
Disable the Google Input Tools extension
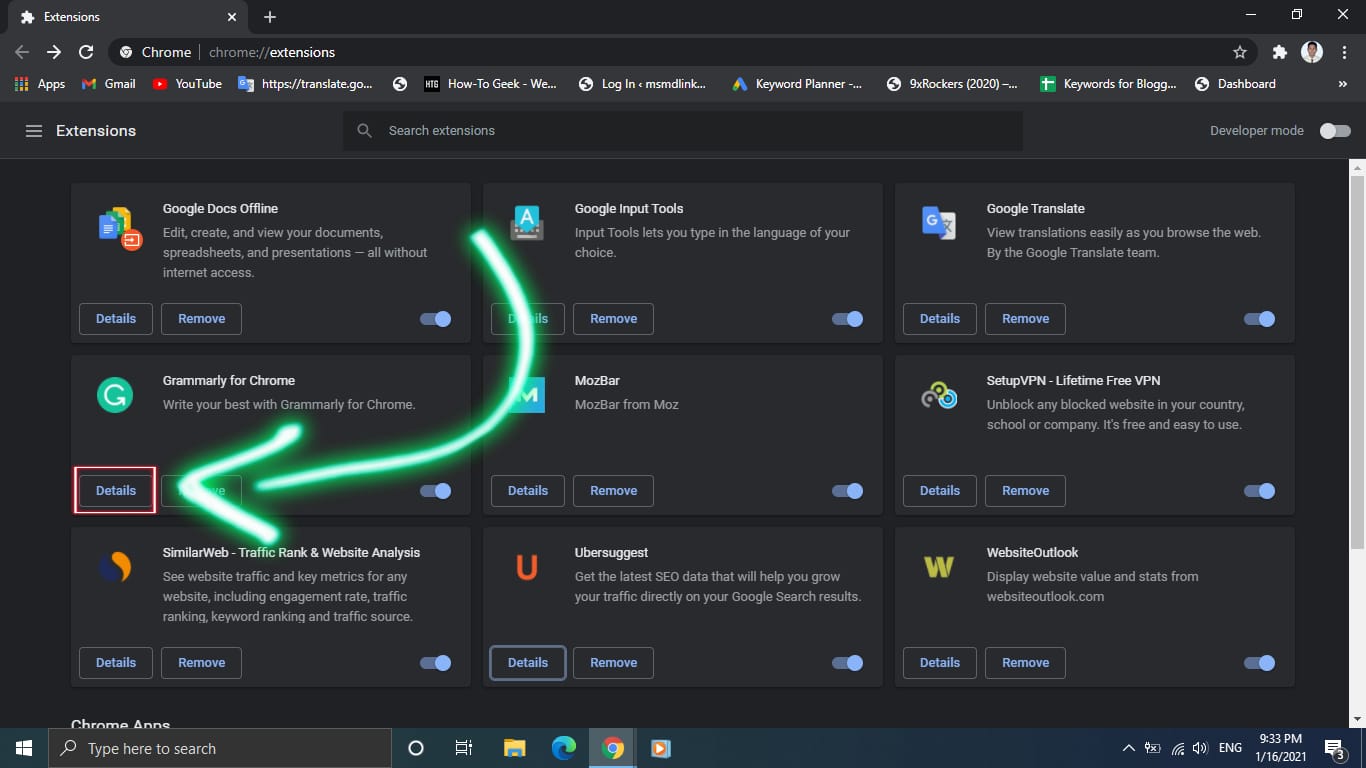848,319
